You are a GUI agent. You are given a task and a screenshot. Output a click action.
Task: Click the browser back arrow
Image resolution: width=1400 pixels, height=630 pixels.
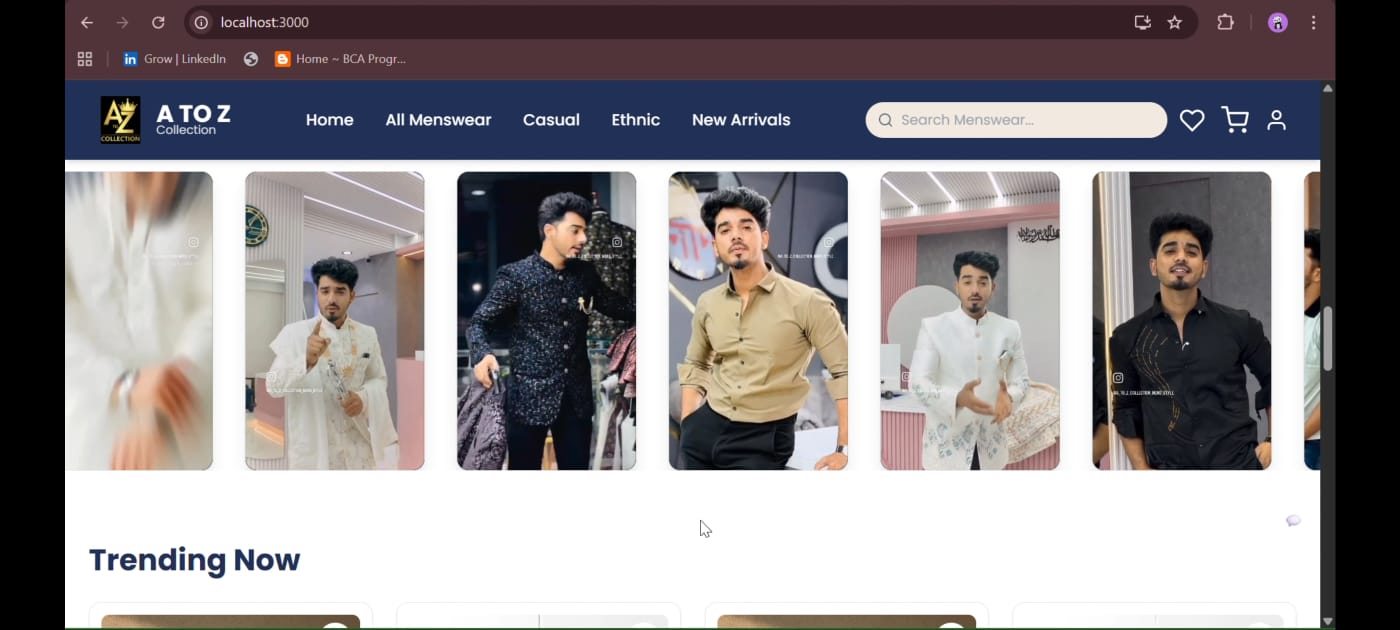87,22
